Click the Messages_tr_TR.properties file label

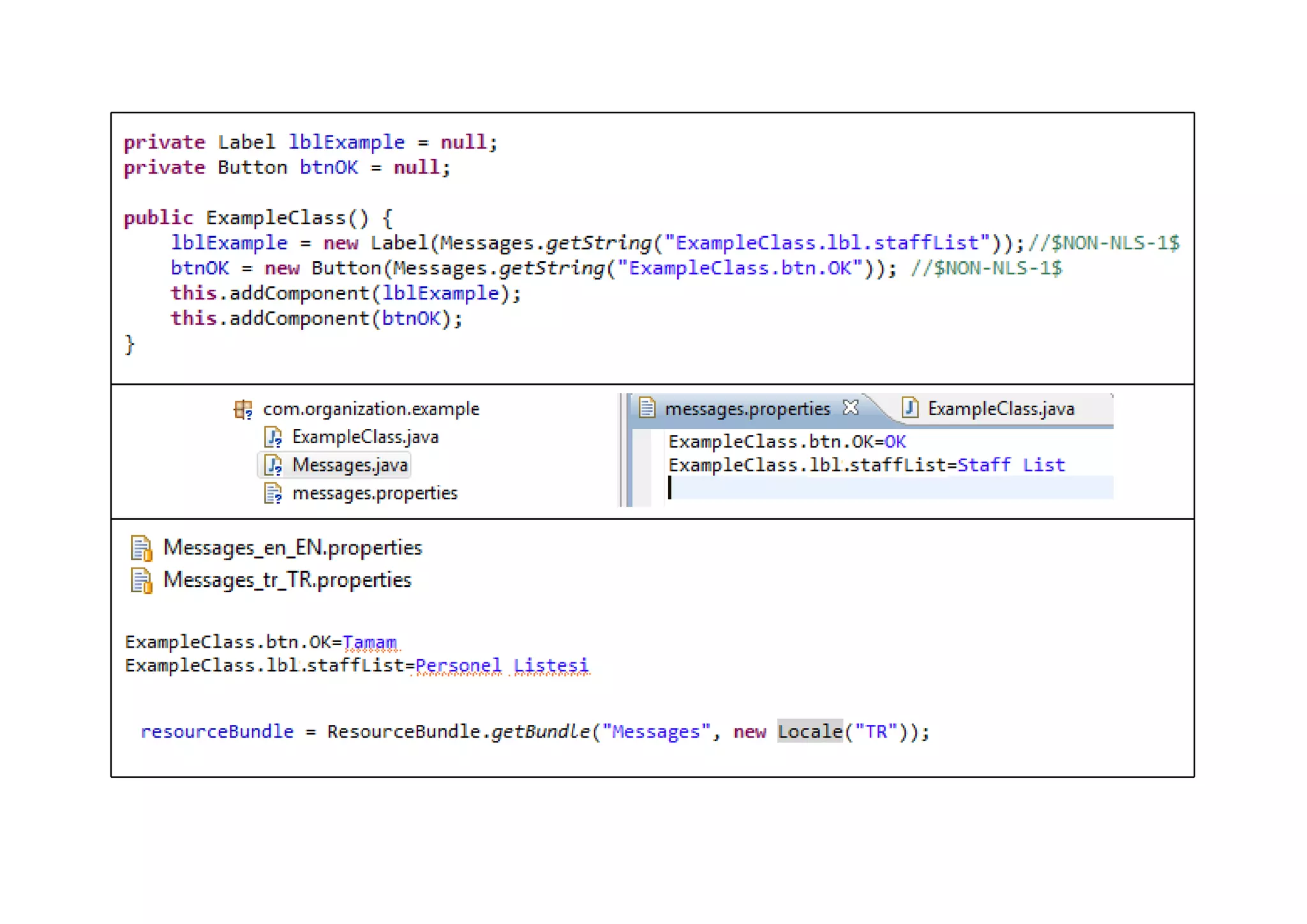287,581
